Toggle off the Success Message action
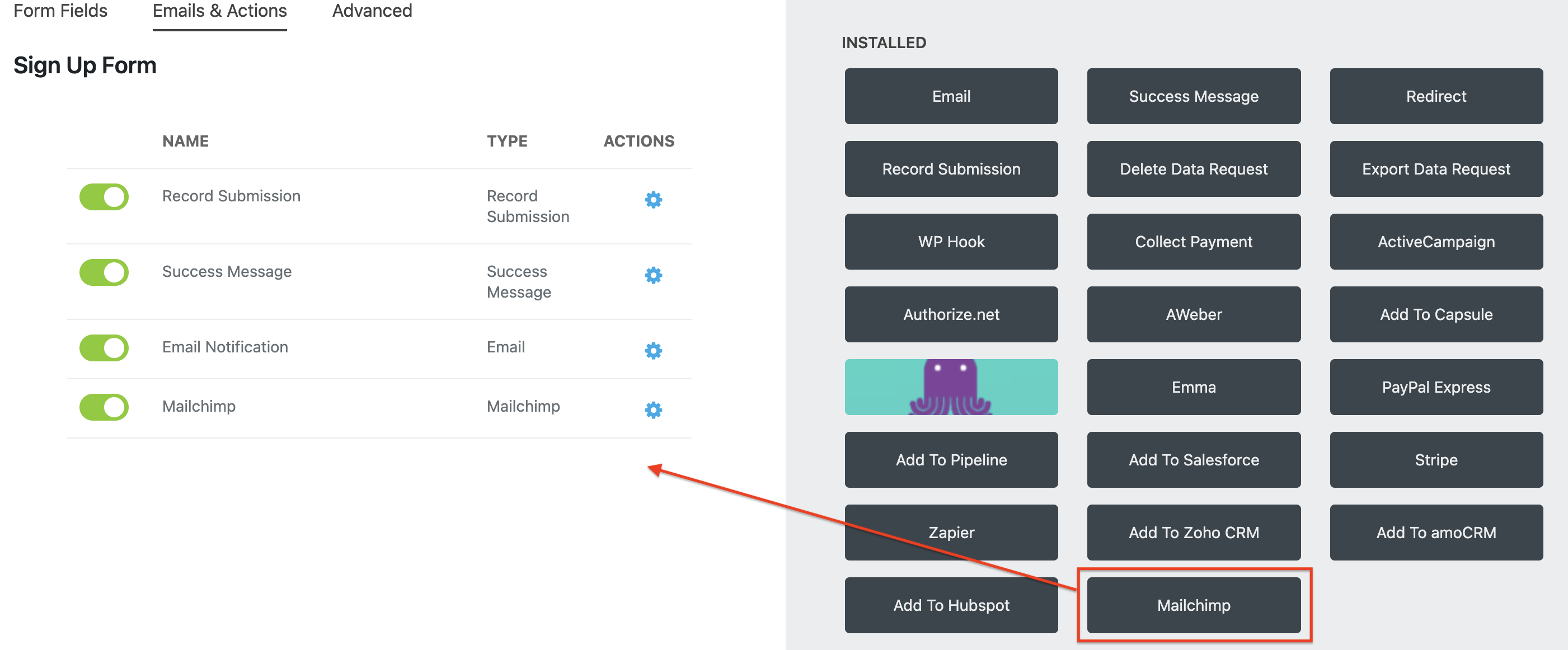This screenshot has width=1568, height=650. click(x=104, y=272)
